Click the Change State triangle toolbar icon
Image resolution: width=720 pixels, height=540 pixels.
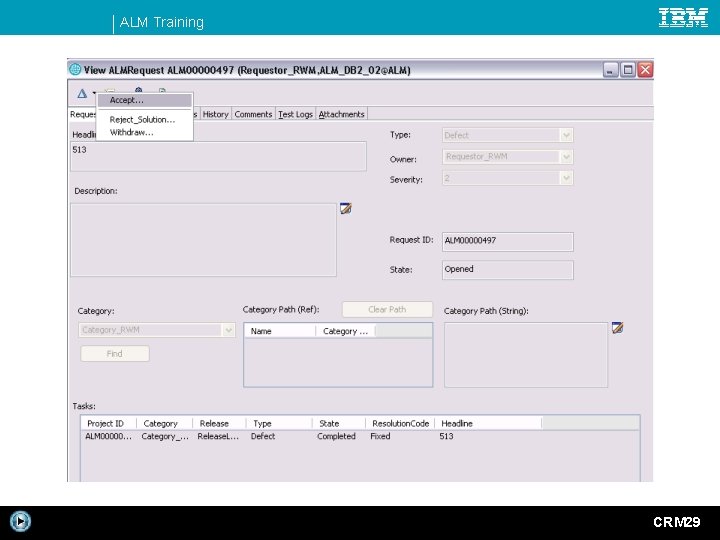pyautogui.click(x=82, y=94)
